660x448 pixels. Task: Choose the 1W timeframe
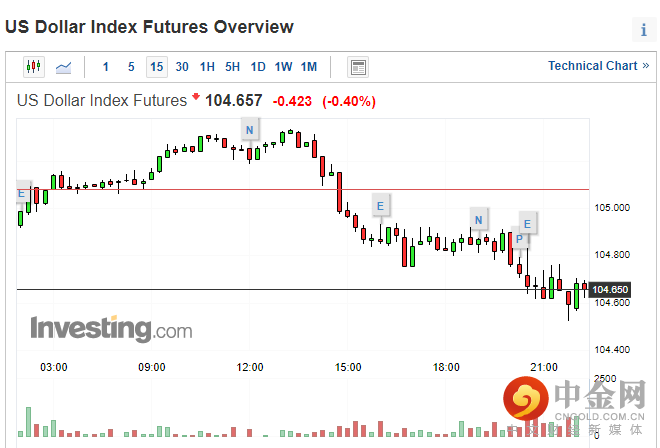click(284, 67)
